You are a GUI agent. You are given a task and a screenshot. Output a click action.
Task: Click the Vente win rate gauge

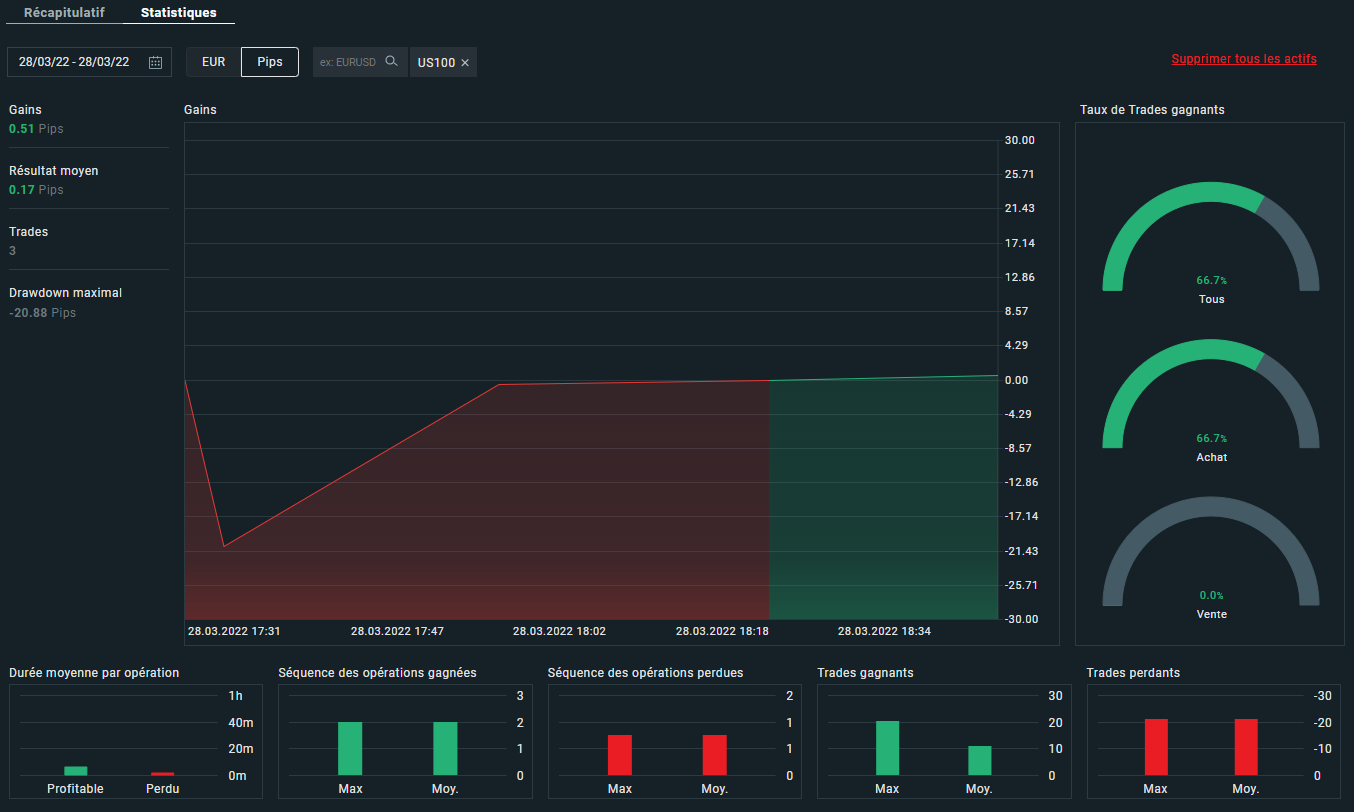point(1210,555)
